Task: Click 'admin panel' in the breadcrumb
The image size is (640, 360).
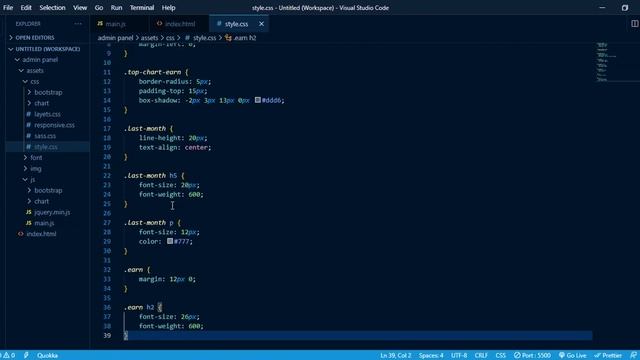Action: (115, 38)
